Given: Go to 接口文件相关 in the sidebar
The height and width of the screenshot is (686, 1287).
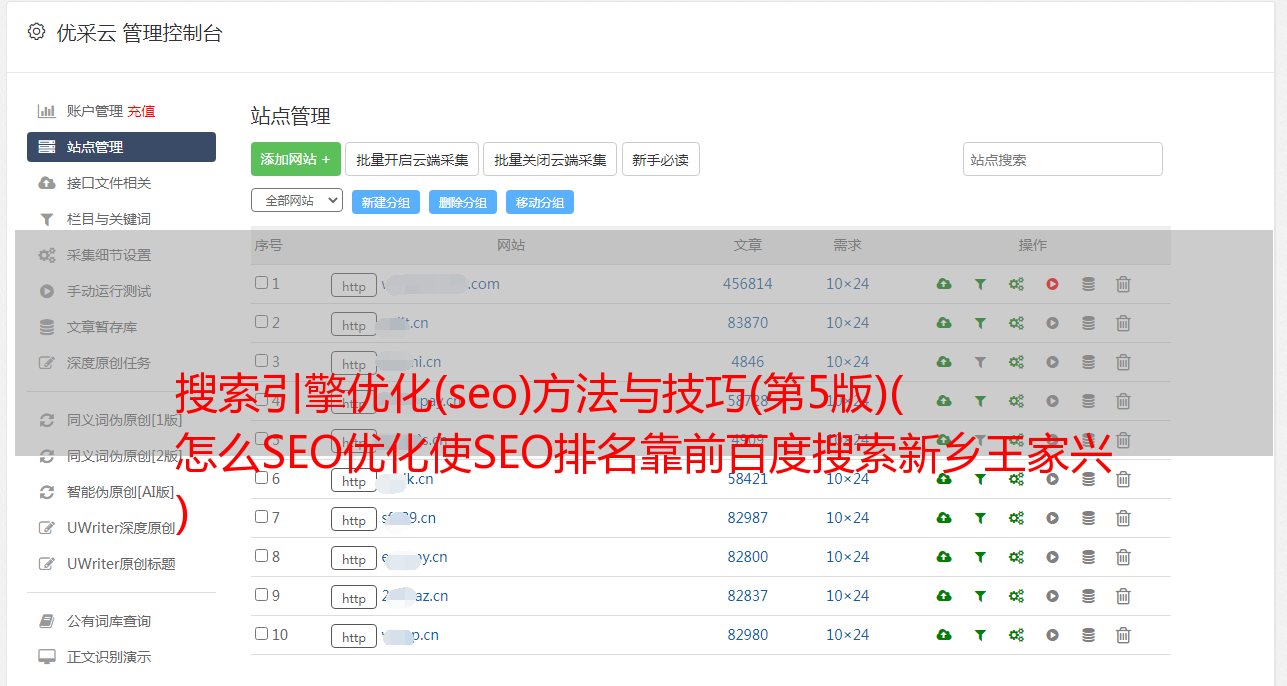Looking at the screenshot, I should 109,183.
